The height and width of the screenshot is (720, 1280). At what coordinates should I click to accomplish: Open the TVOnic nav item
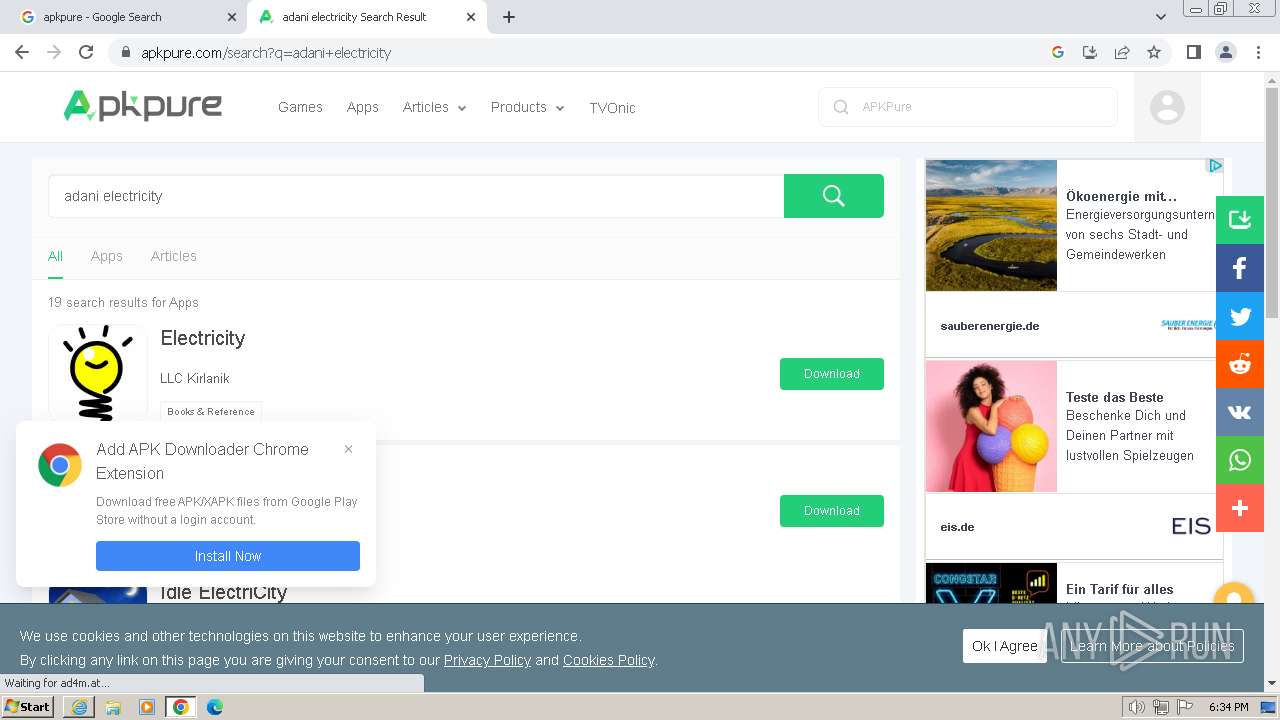(x=612, y=108)
